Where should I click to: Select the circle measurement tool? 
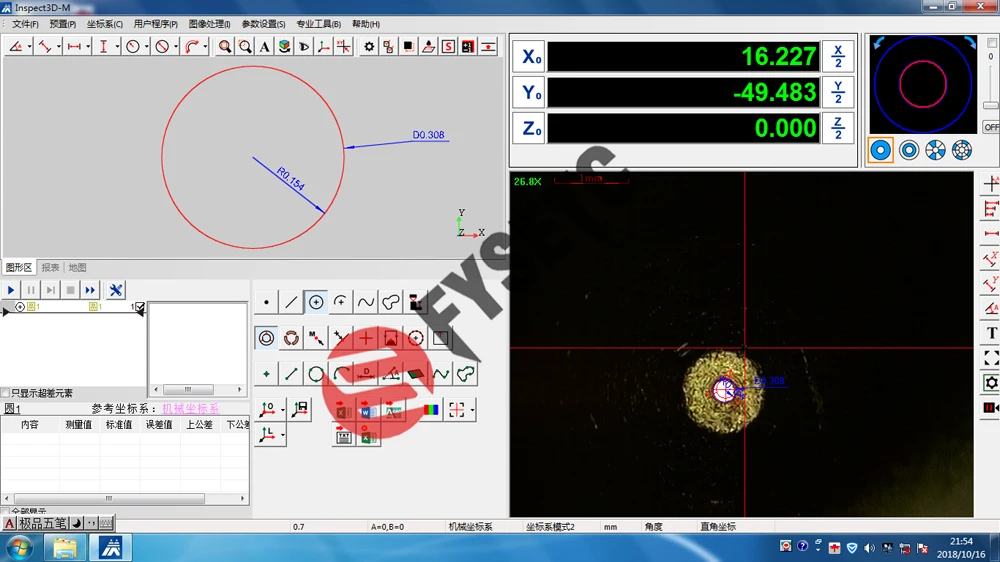[x=316, y=302]
